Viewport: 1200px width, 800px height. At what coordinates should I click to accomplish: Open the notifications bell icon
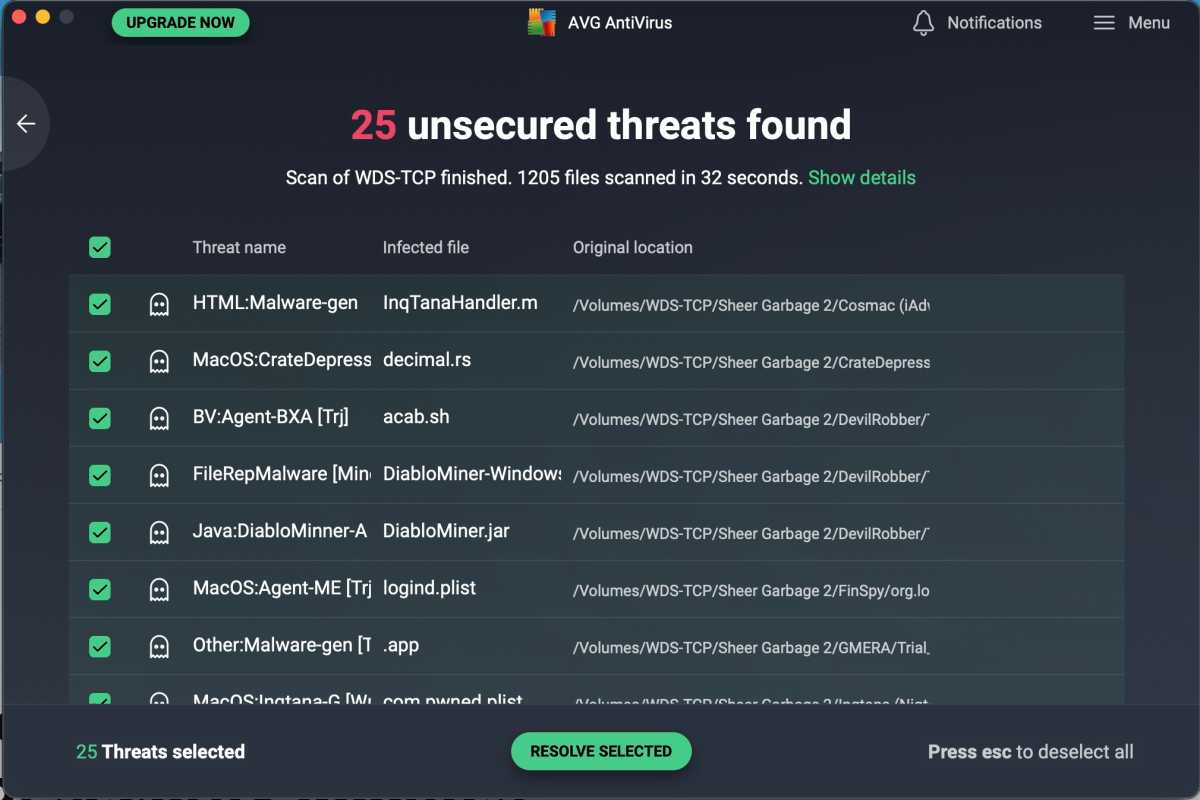tap(923, 22)
